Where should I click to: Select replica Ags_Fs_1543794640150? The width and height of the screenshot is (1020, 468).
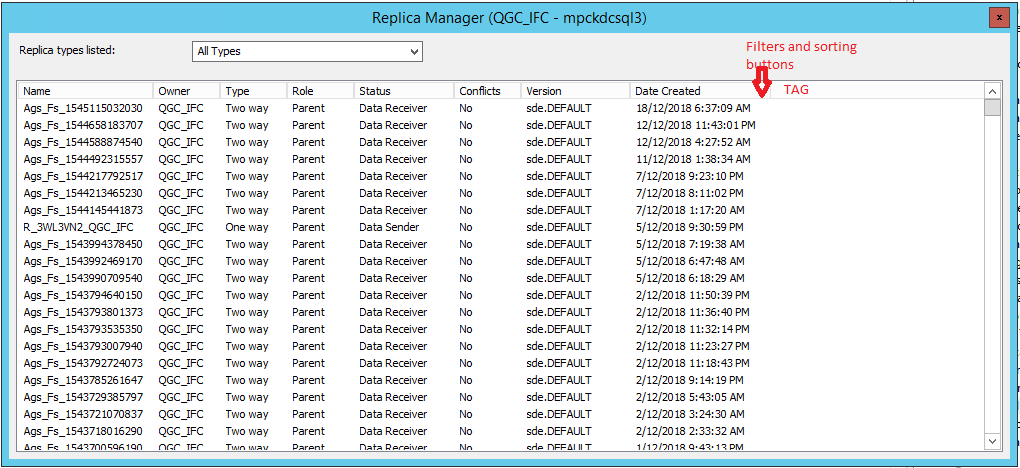coord(83,295)
